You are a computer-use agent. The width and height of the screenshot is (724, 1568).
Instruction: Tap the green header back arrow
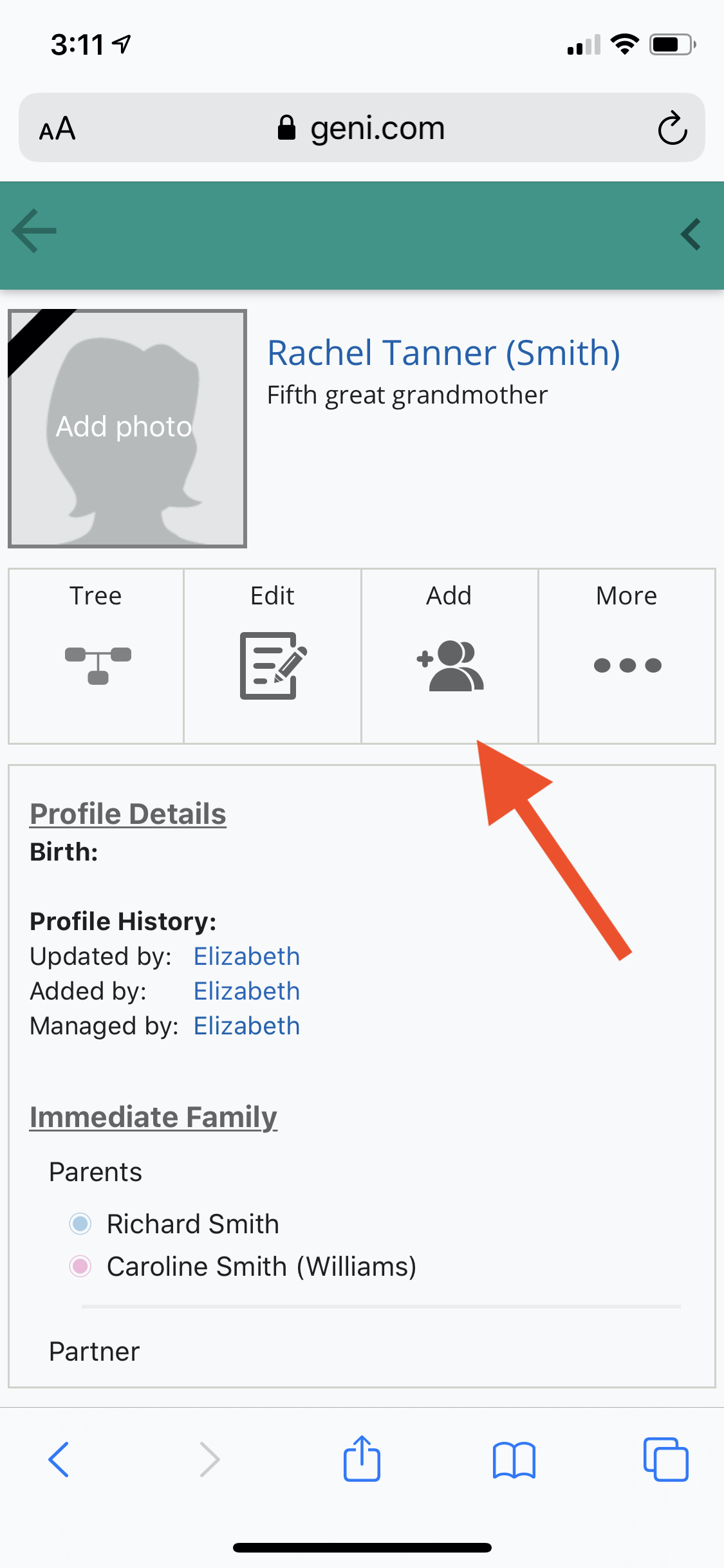[x=34, y=230]
